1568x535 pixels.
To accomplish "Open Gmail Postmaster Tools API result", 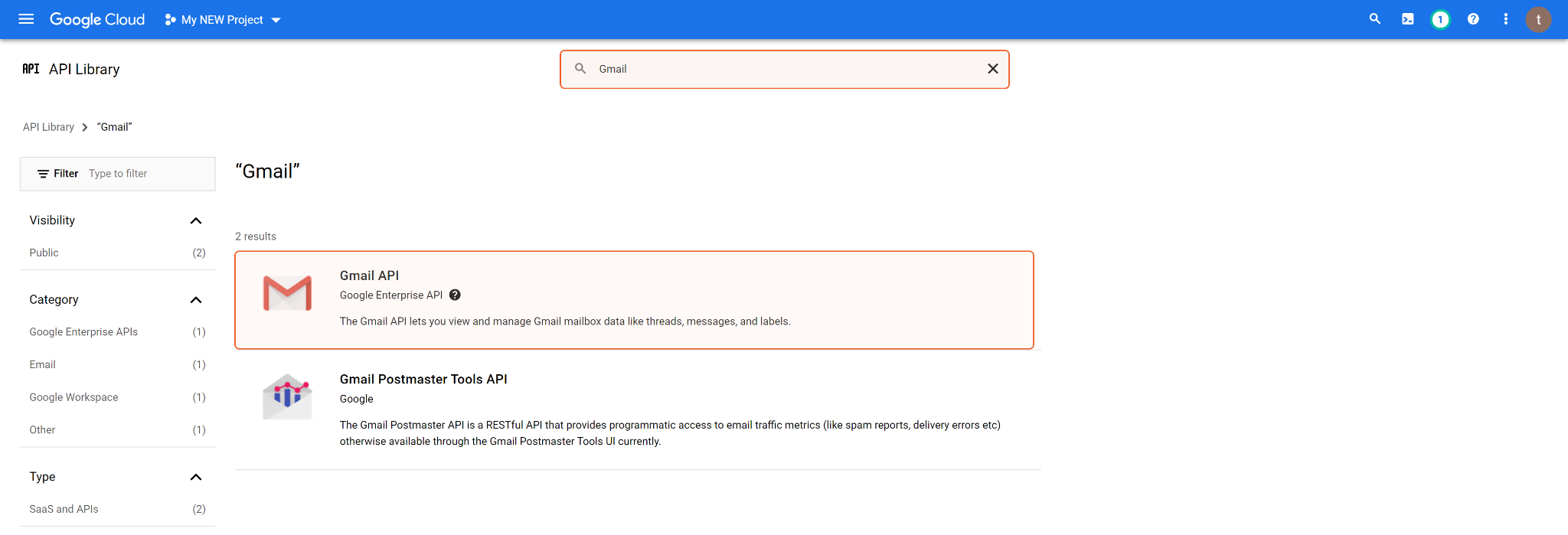I will [x=423, y=380].
